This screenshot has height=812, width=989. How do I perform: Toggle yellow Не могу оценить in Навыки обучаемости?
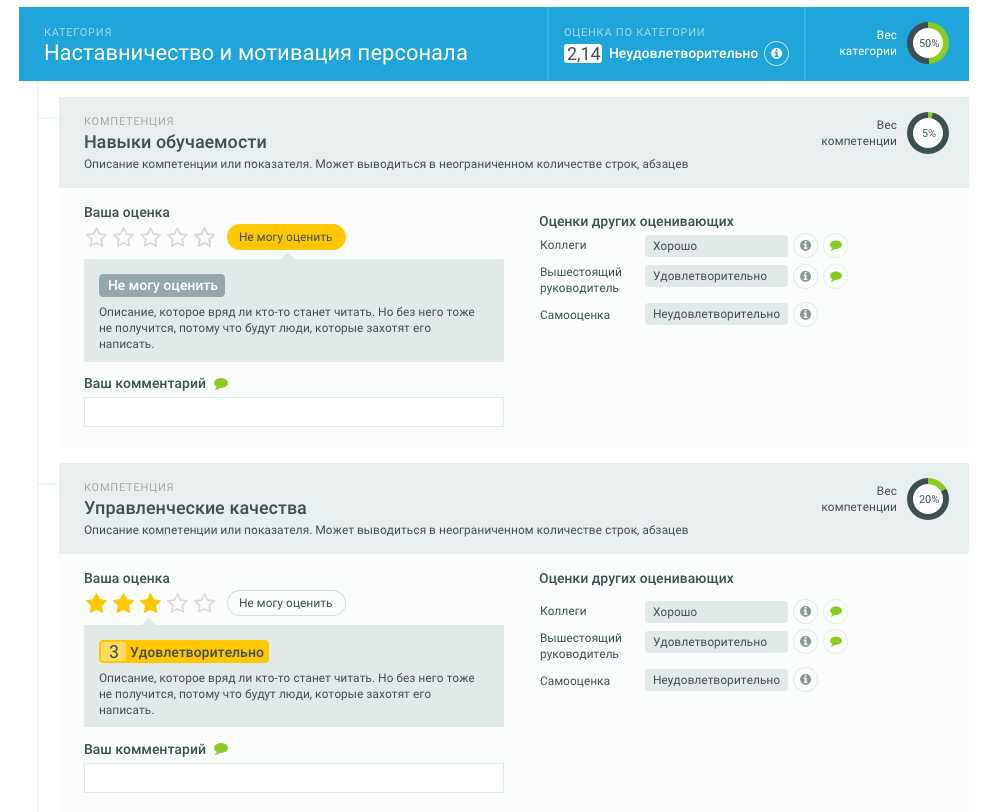pos(286,237)
